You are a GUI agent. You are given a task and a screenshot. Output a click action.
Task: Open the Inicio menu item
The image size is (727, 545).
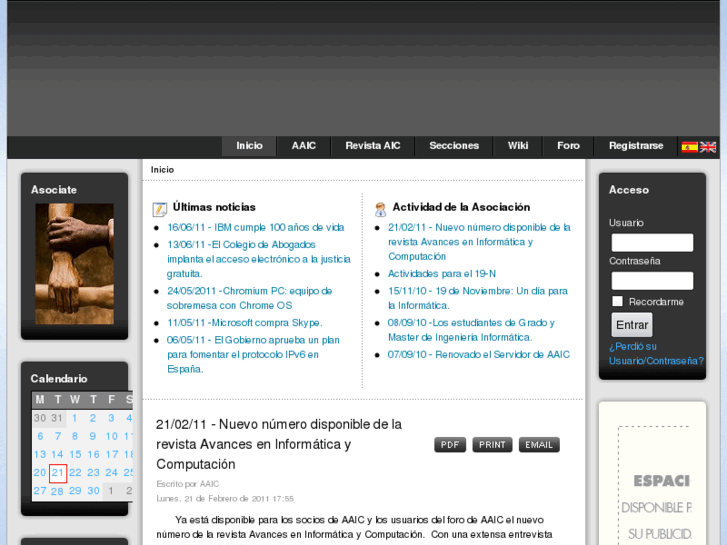(x=249, y=146)
